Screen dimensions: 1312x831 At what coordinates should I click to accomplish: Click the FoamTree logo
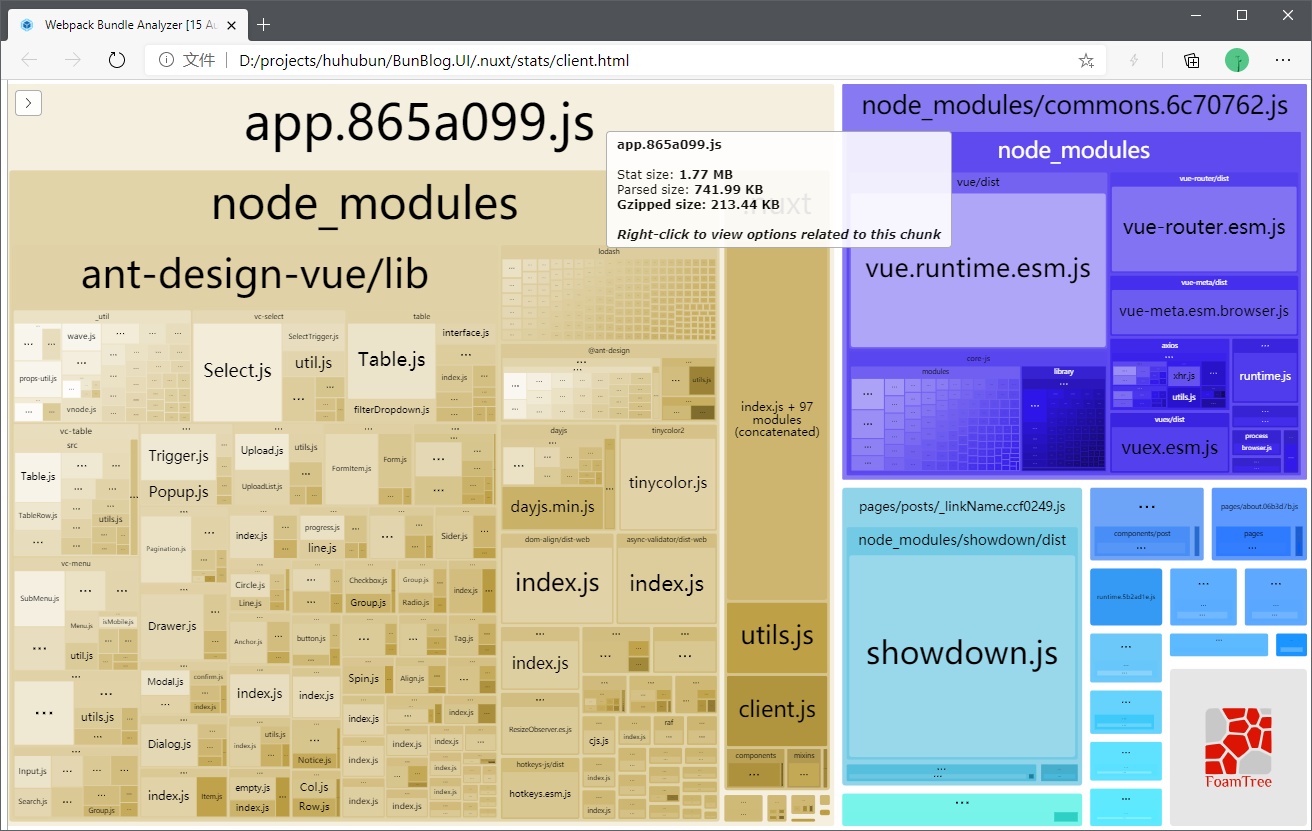1238,748
